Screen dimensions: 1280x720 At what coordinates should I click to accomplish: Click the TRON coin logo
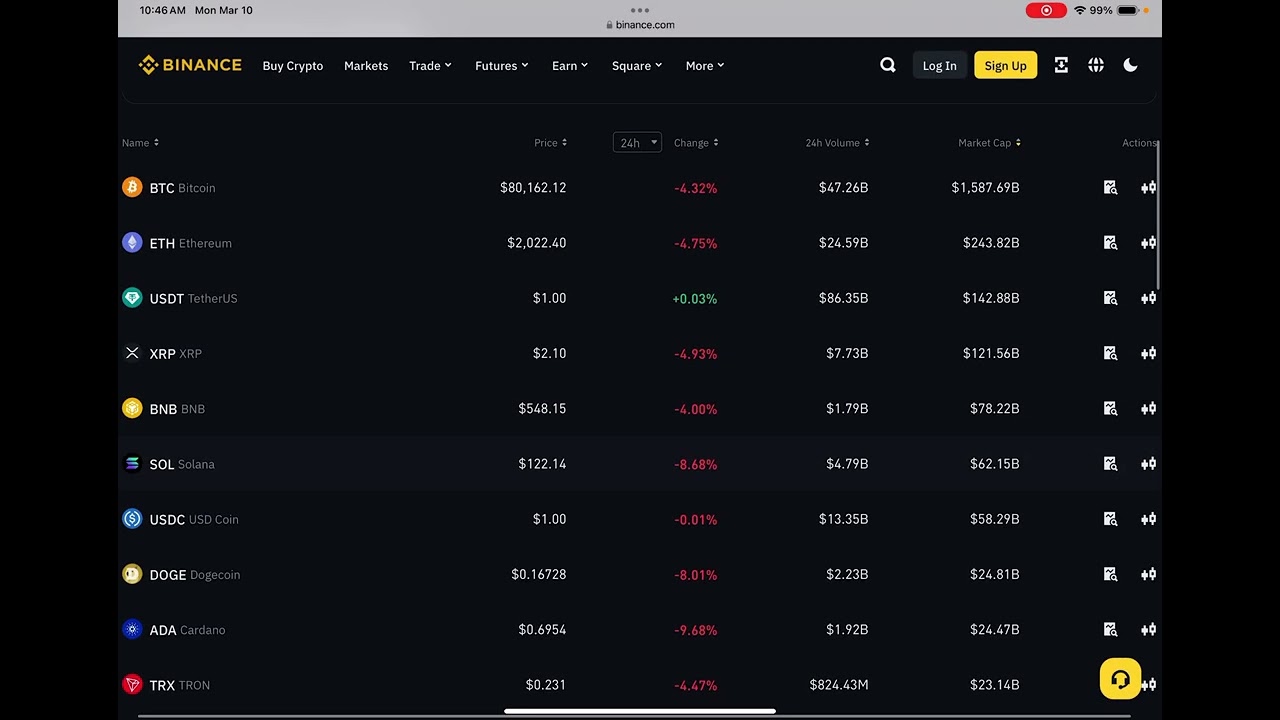(132, 685)
